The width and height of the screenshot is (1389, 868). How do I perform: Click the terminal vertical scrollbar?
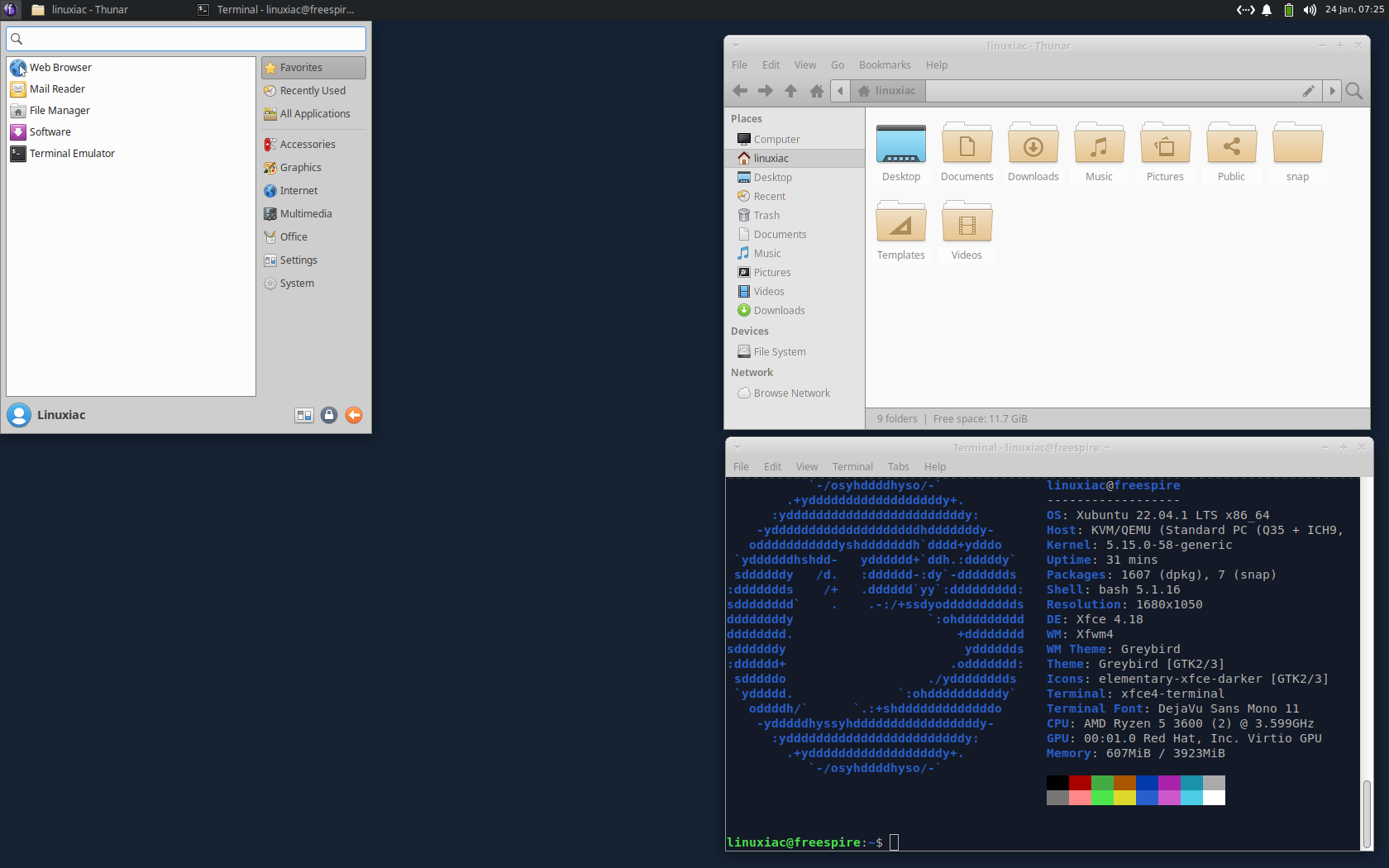(1367, 814)
